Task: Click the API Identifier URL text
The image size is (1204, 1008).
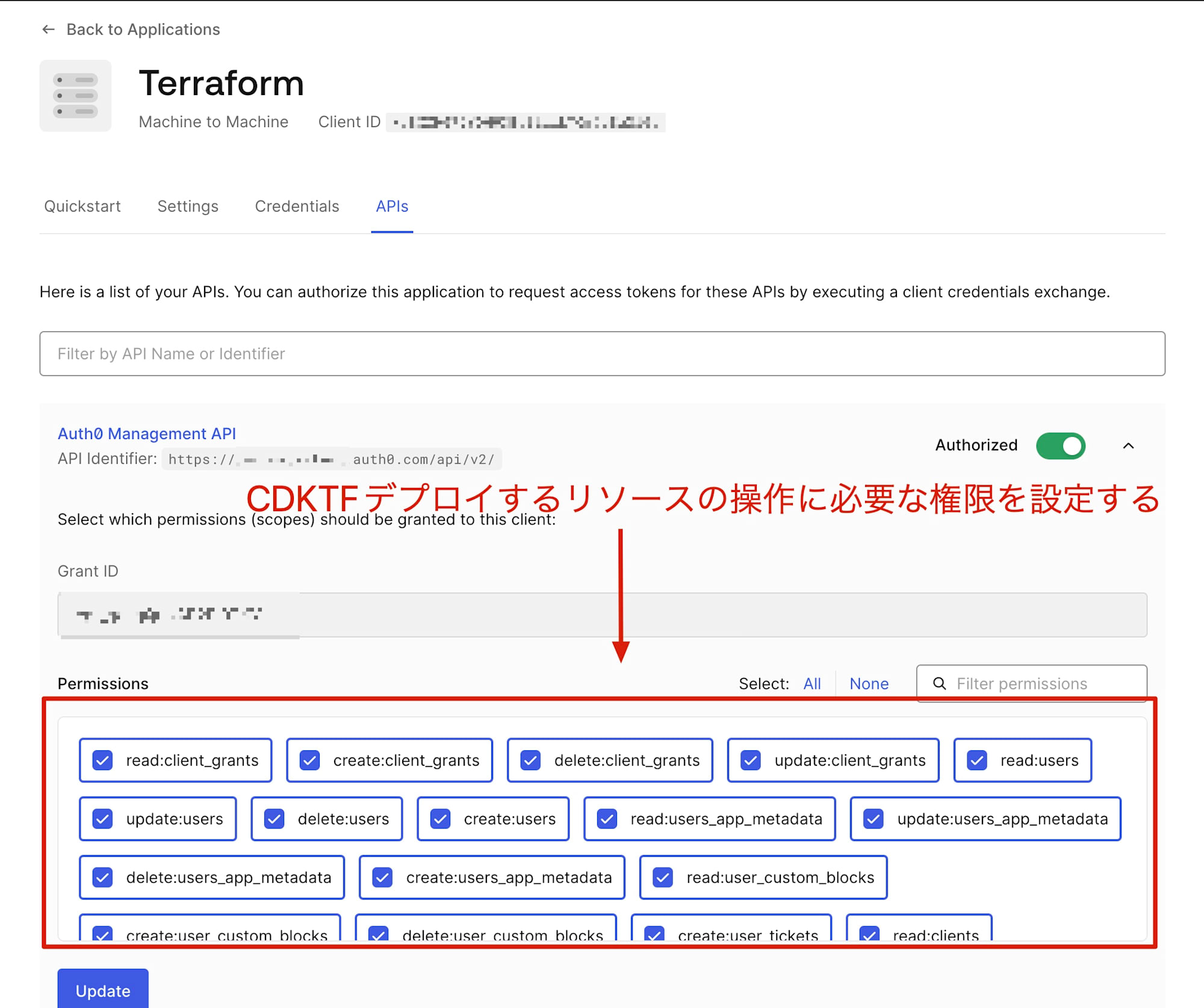Action: point(332,459)
